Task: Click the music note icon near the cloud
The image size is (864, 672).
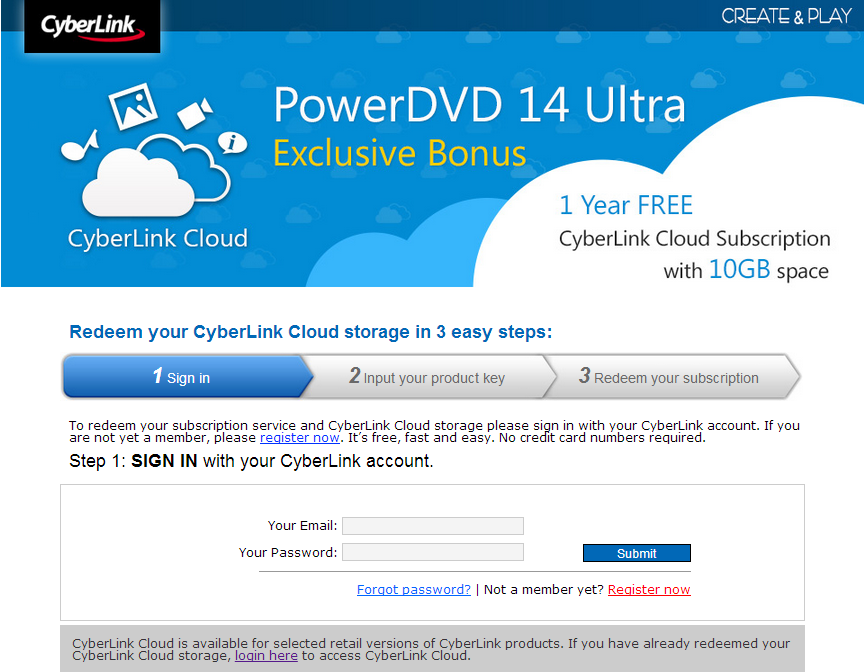Action: point(79,146)
